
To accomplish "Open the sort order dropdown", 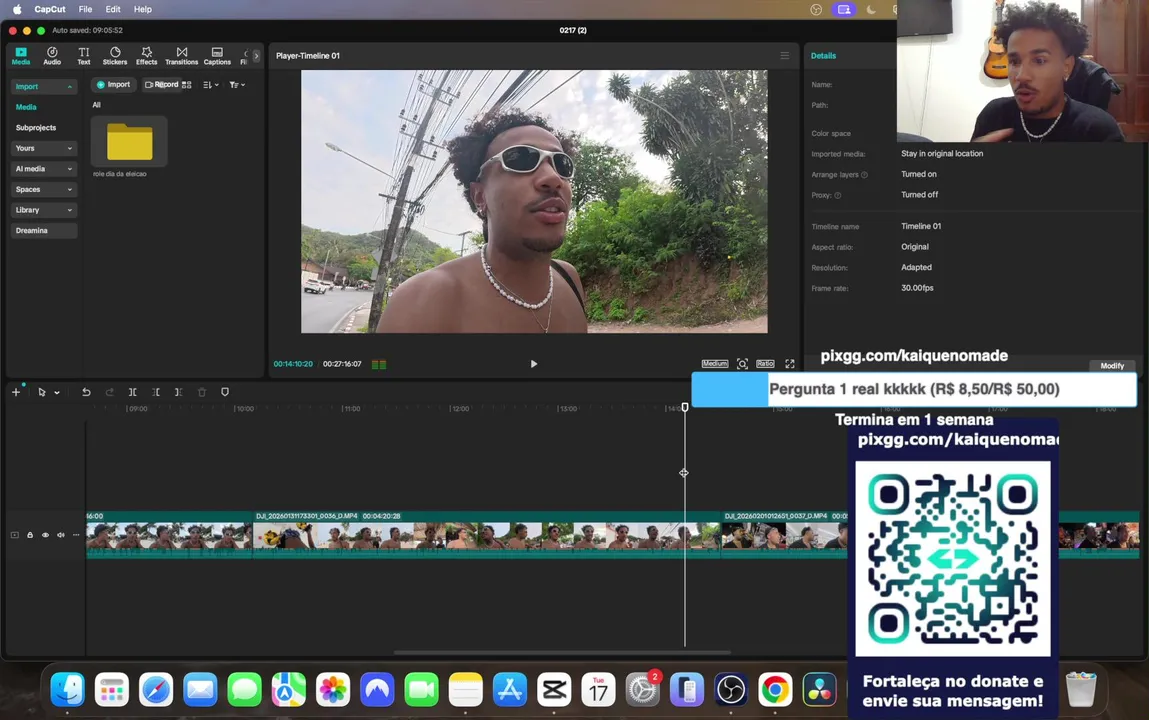I will pyautogui.click(x=211, y=85).
